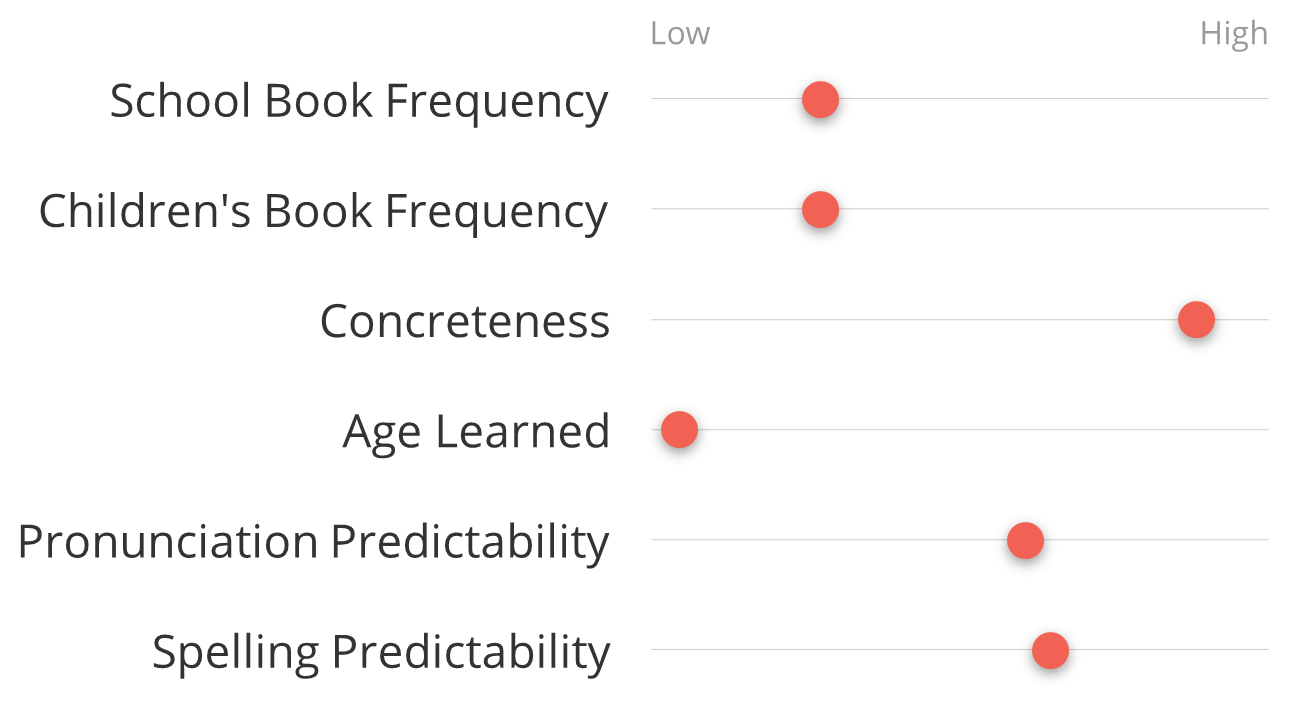Image resolution: width=1303 pixels, height=712 pixels.
Task: Select the Spelling Predictability label
Action: click(381, 652)
